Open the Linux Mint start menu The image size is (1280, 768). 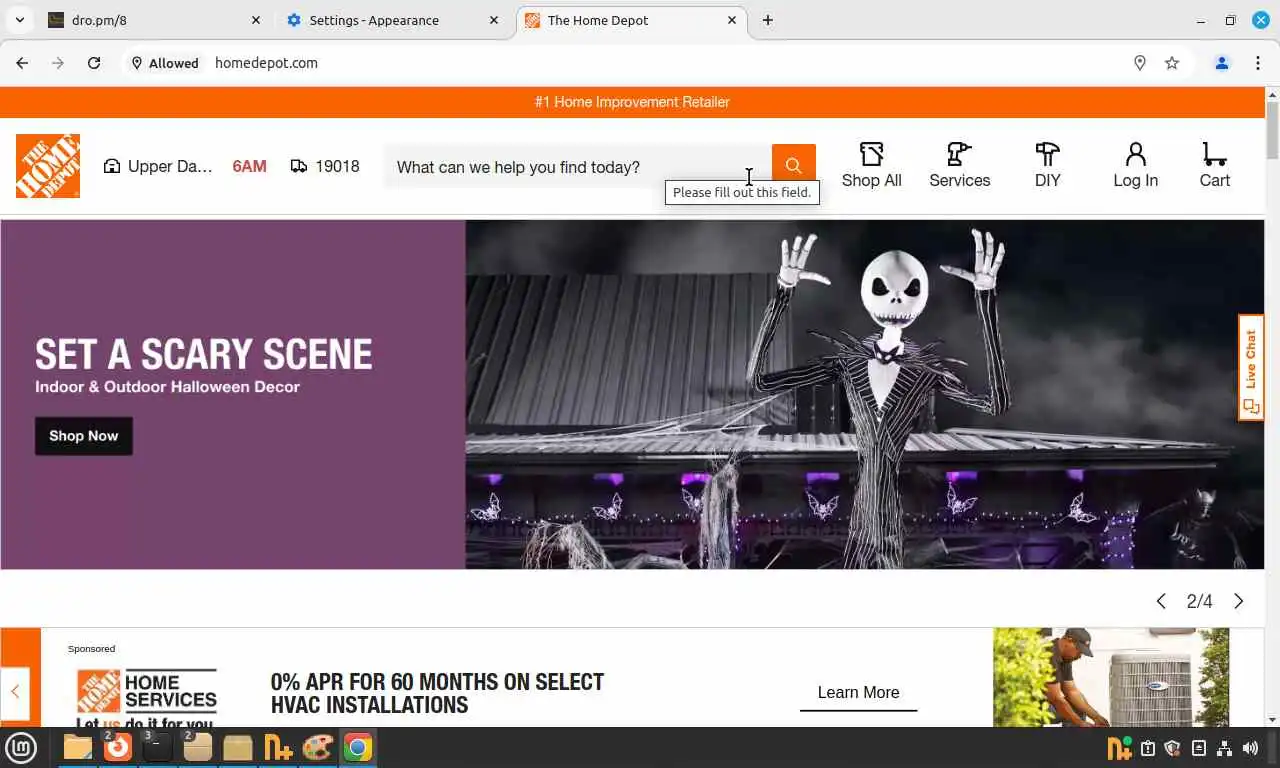21,747
